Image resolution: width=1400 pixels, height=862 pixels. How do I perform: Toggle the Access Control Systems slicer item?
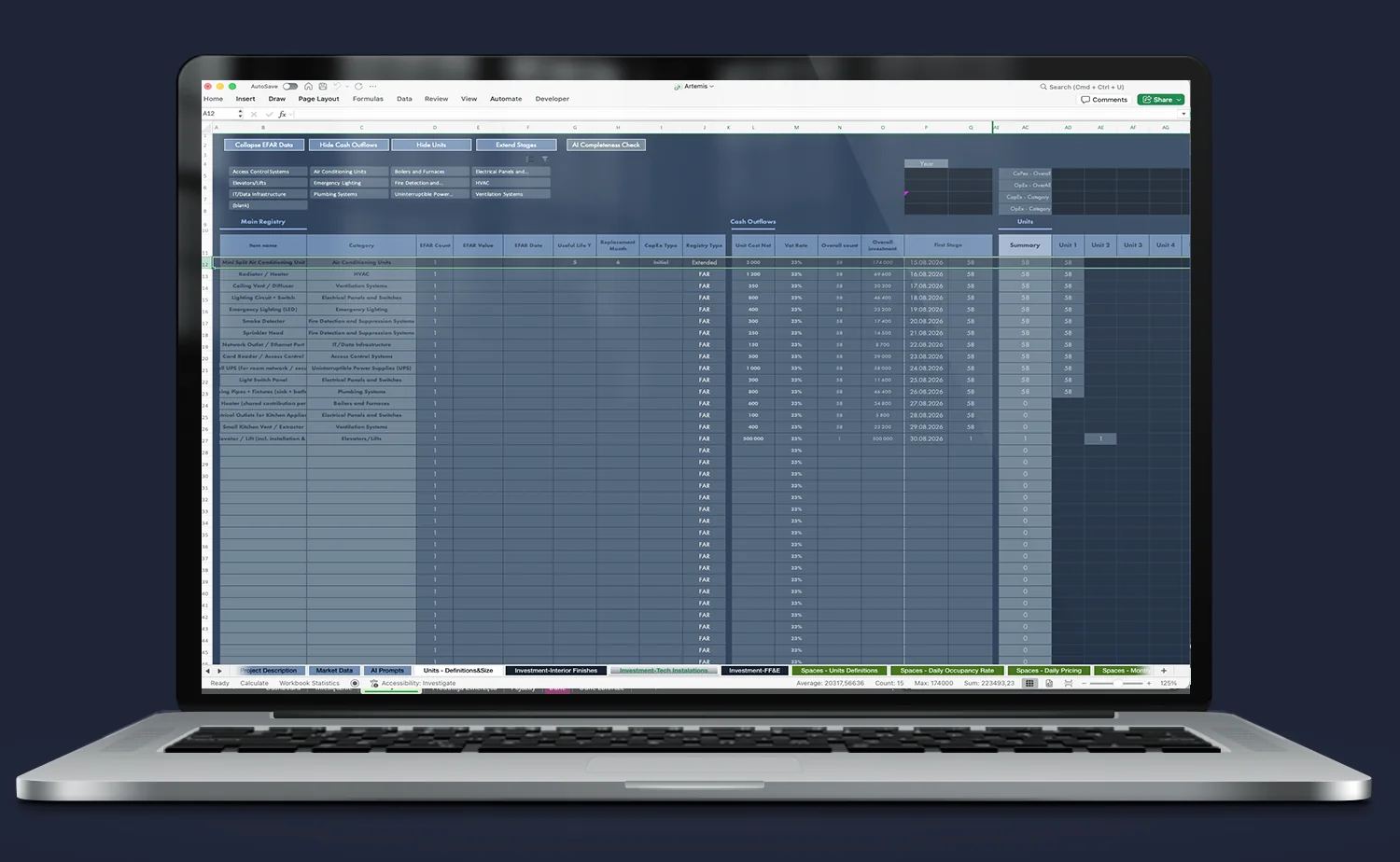268,172
